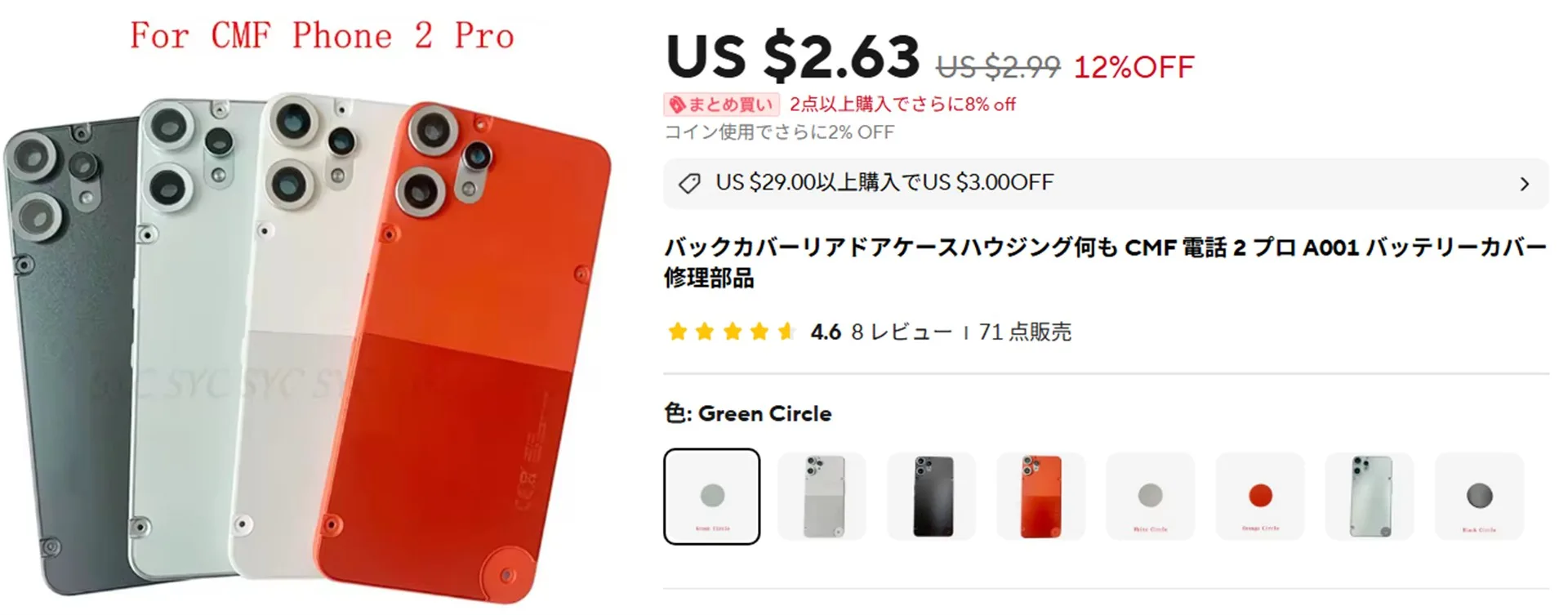Select the Orange Circle color option
1568x615 pixels.
(x=1260, y=496)
